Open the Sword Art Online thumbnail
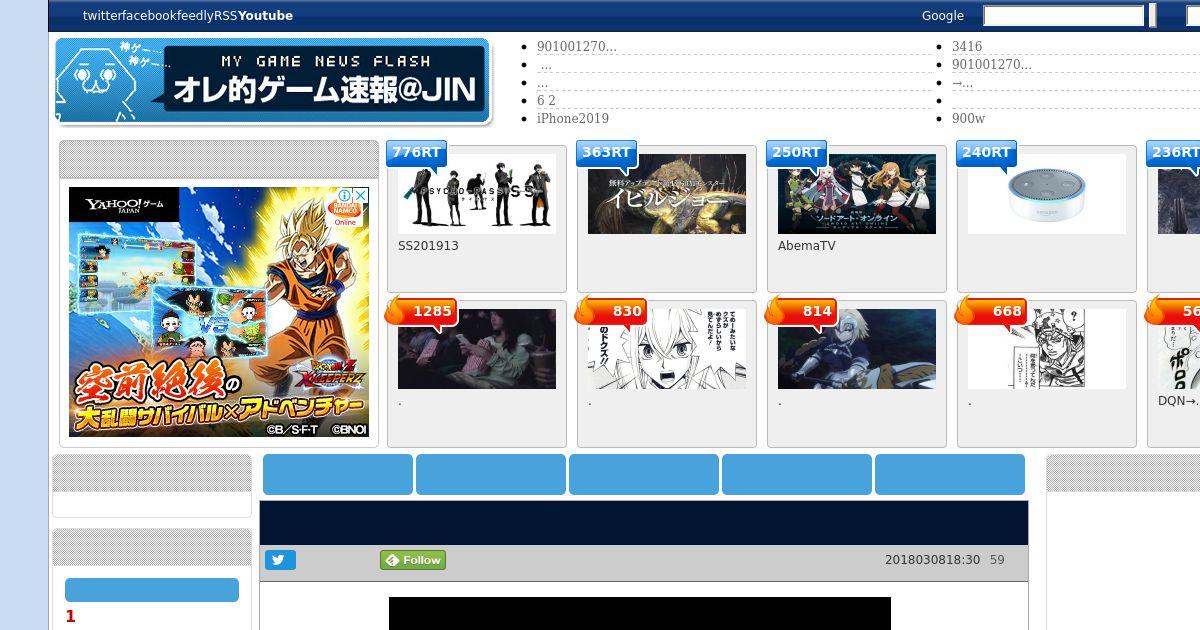 [857, 194]
